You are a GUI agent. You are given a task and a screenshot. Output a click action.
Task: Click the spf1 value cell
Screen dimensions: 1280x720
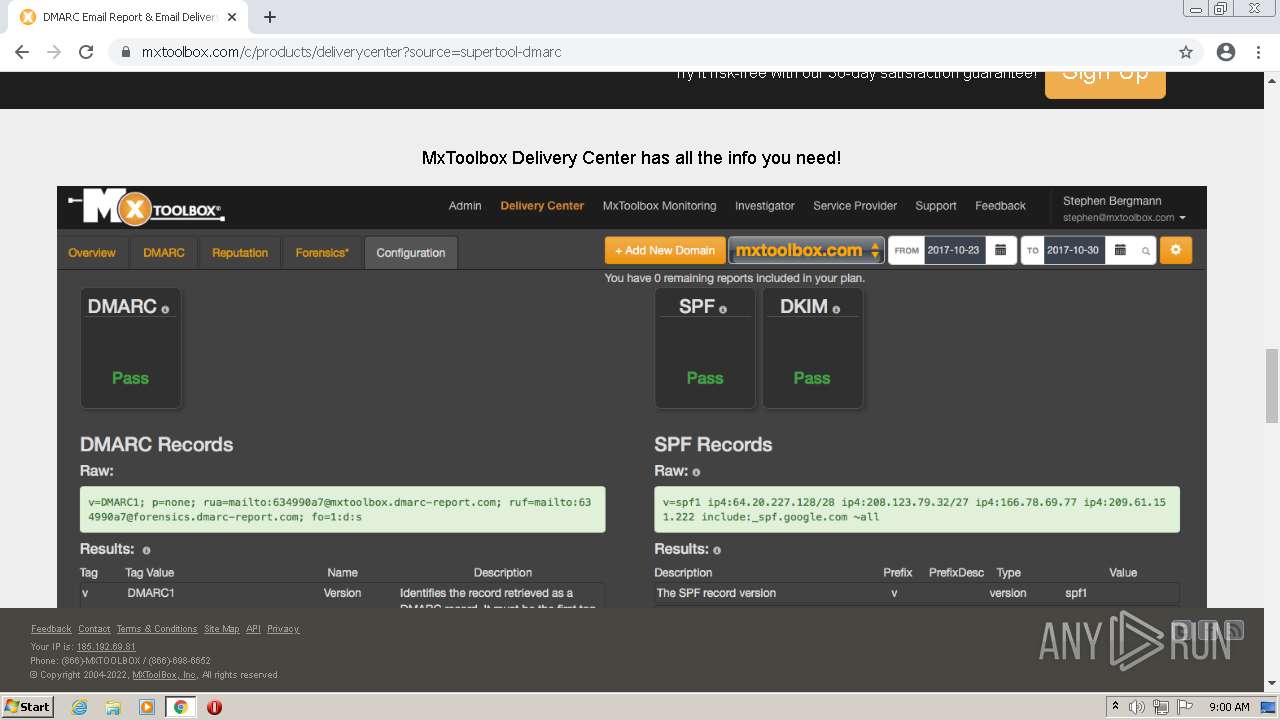point(1076,593)
